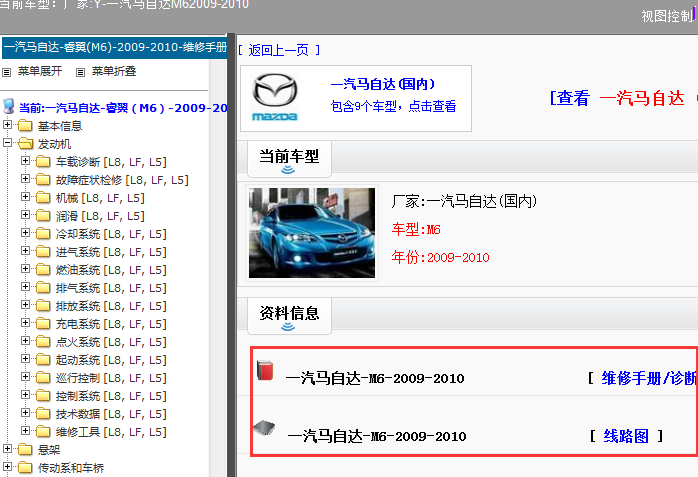Click the gray chip icon for 线路图
This screenshot has width=698, height=477.
pos(264,428)
